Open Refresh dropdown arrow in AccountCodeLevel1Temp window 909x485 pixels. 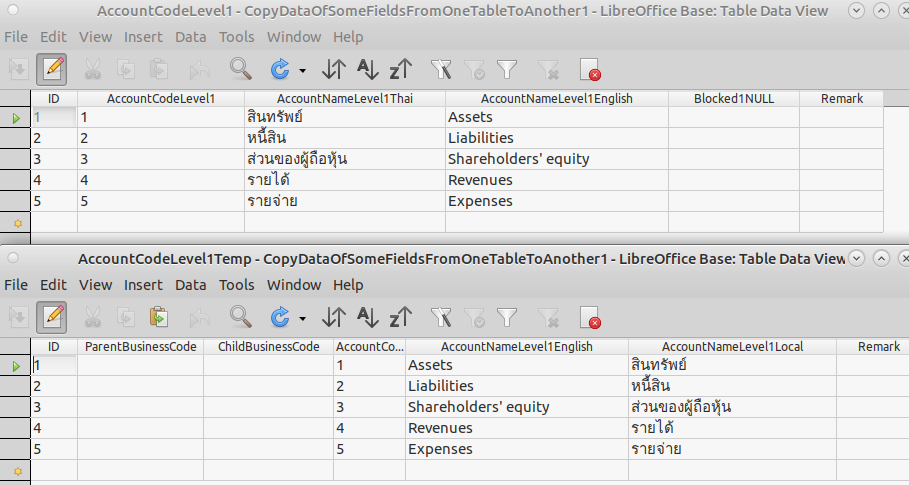tap(303, 319)
